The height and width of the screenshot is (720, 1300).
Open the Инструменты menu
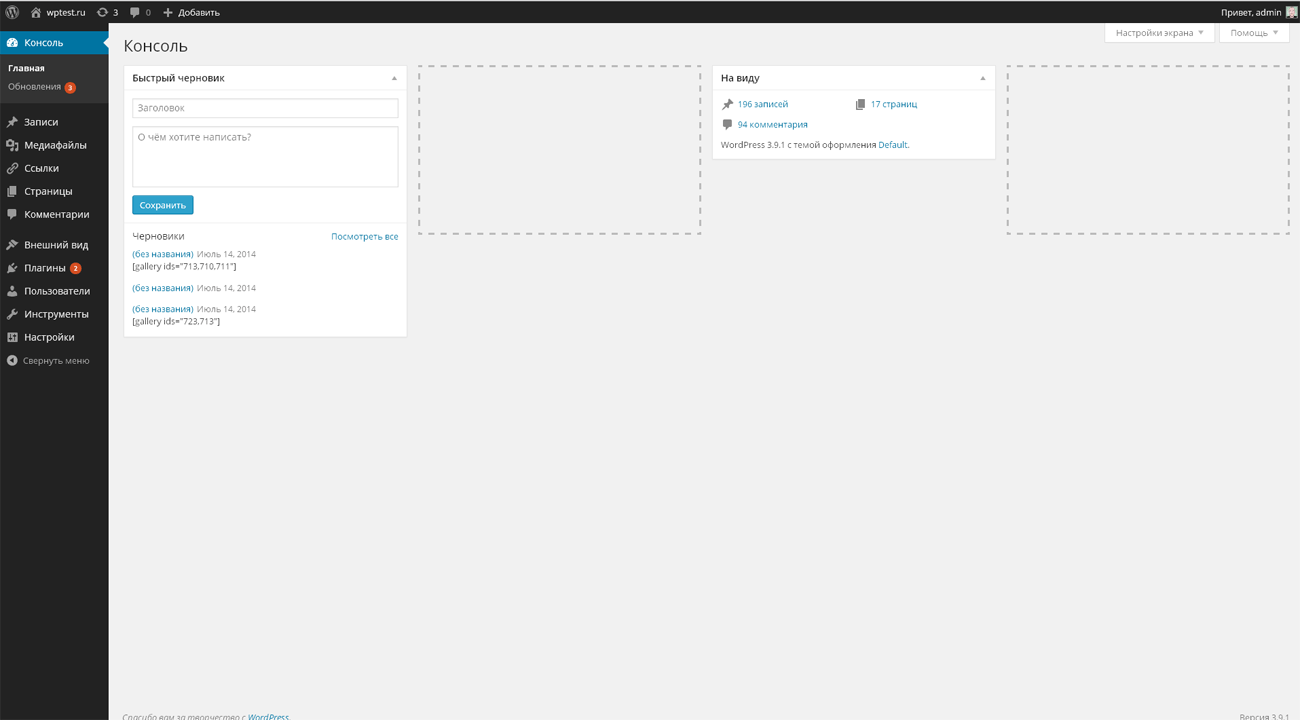pyautogui.click(x=54, y=314)
